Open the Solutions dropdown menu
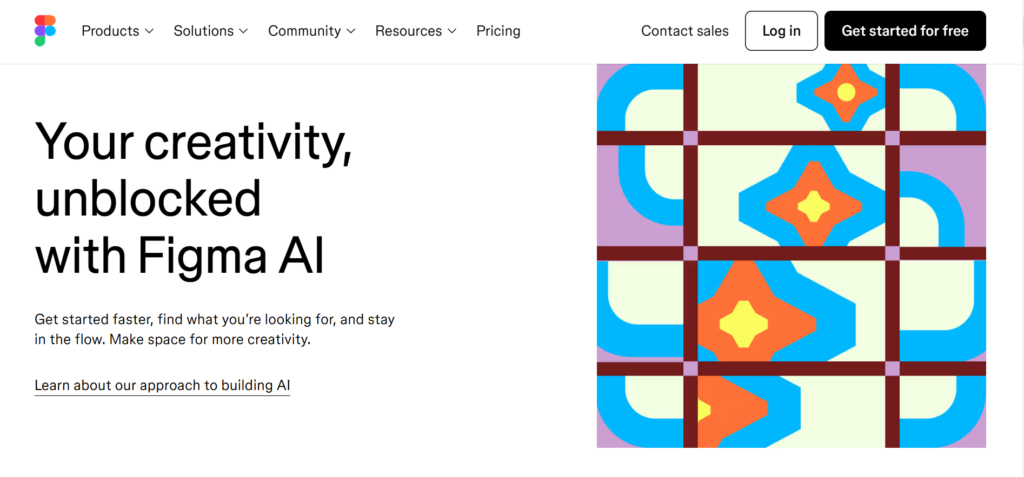 point(211,31)
